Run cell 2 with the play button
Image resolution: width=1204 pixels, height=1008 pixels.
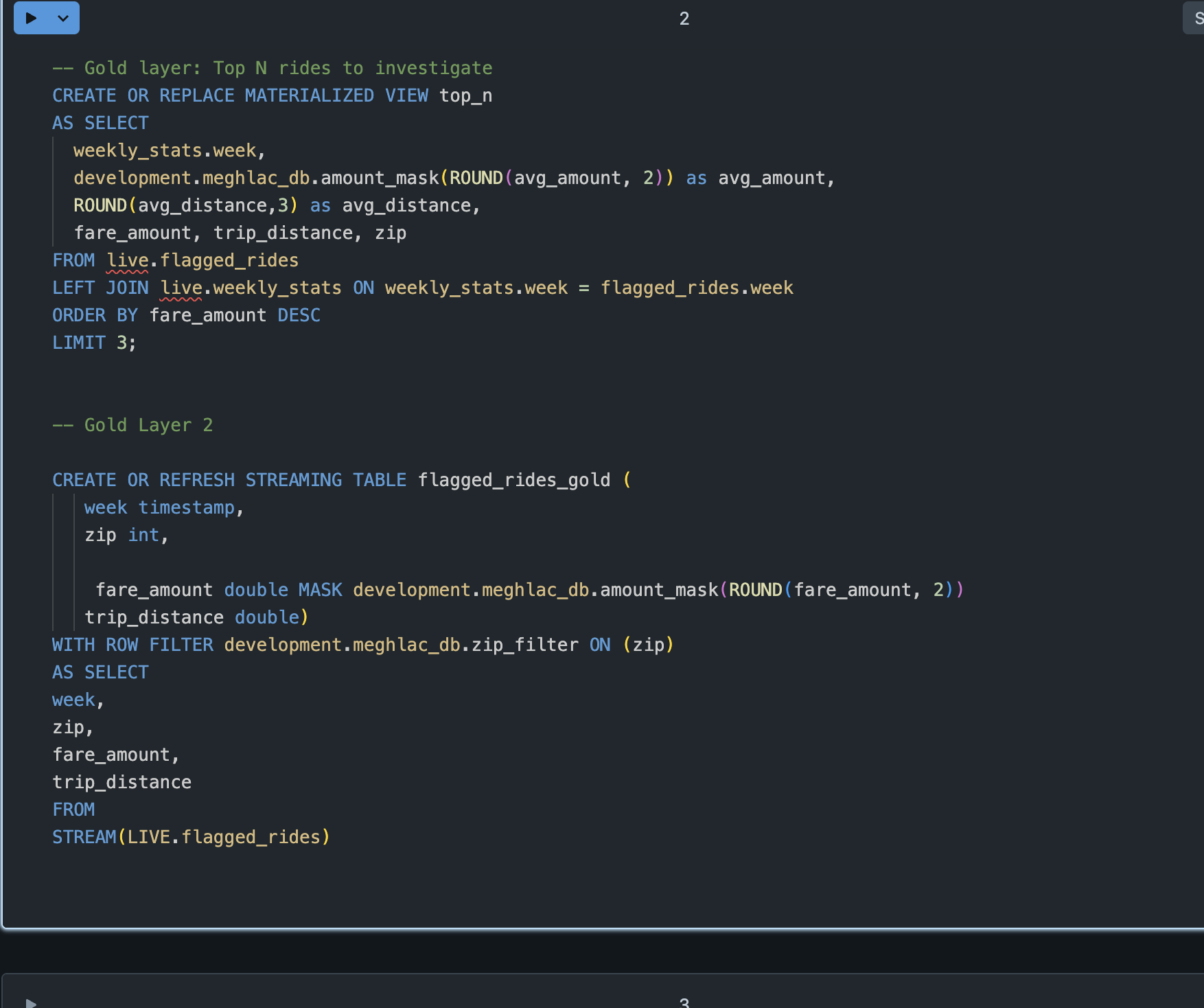point(31,19)
